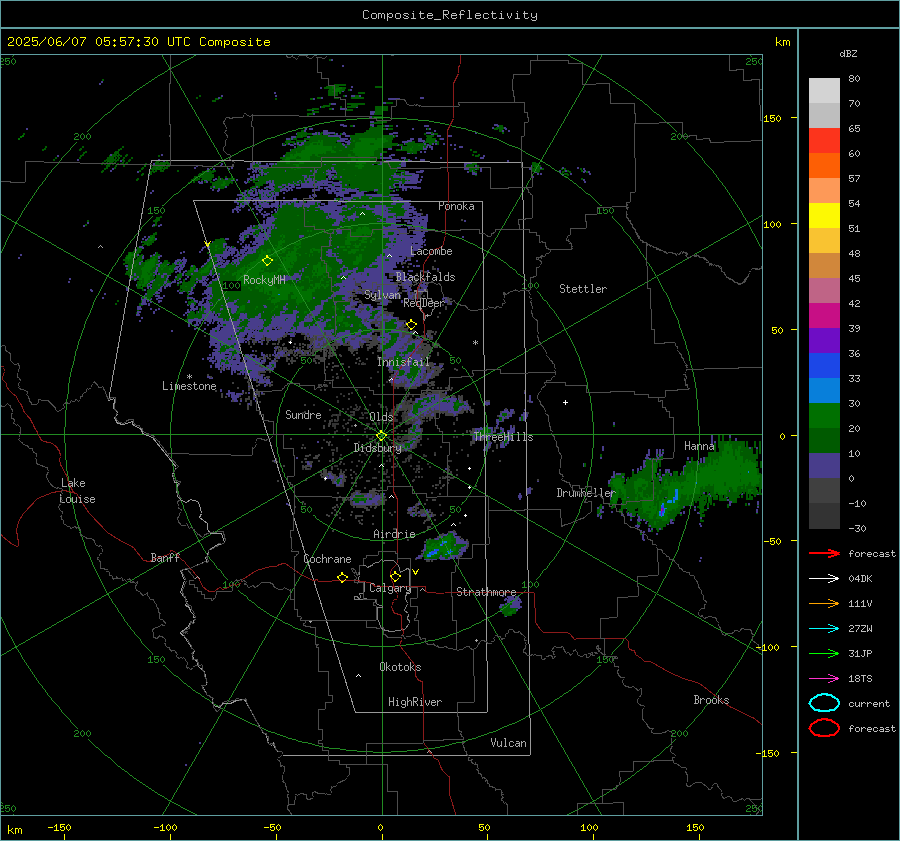The width and height of the screenshot is (900, 841).
Task: Click the yellow radar-center diamond at Didsbury
Action: coord(381,436)
